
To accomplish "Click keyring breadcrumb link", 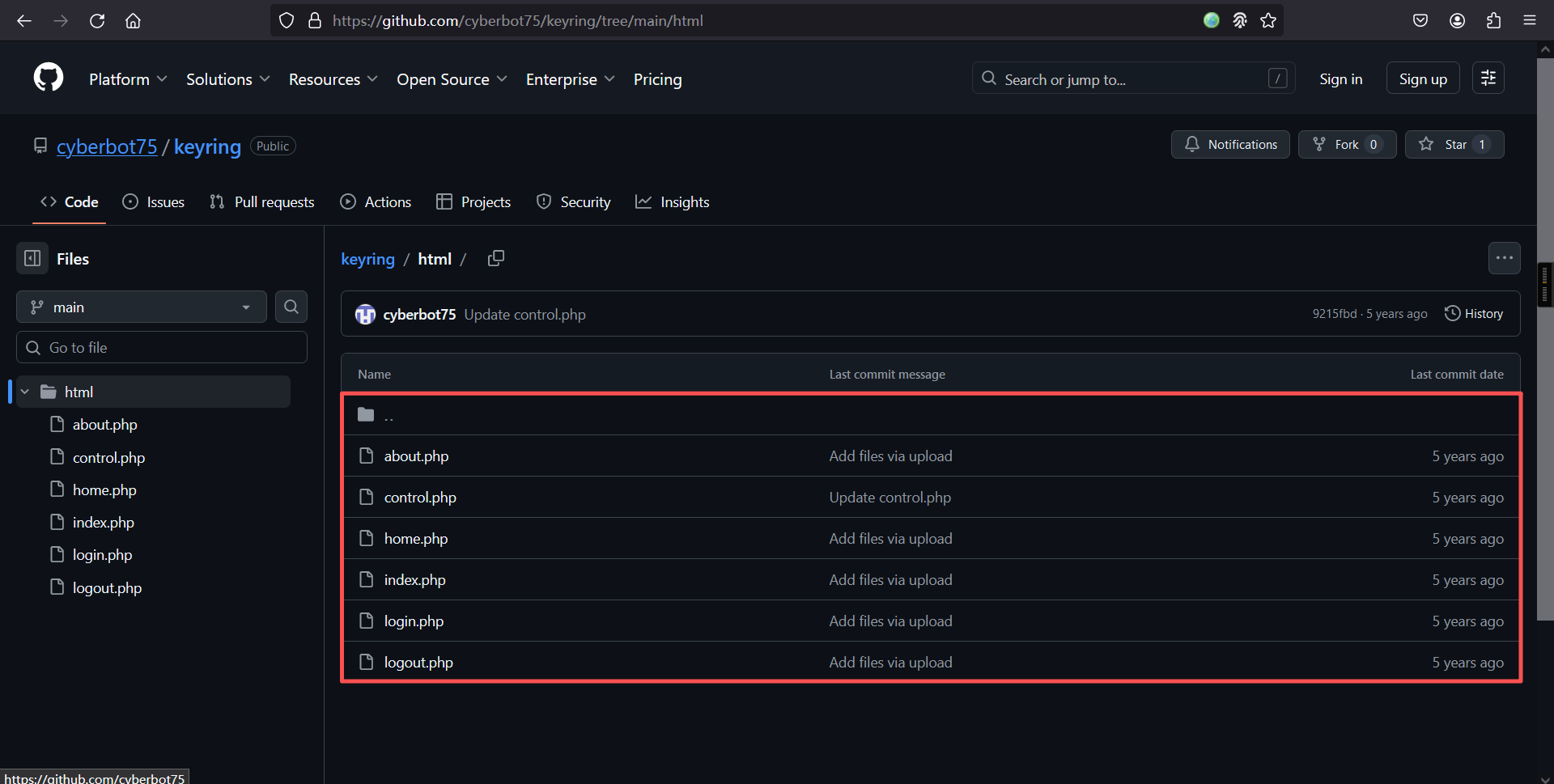I will tap(367, 259).
